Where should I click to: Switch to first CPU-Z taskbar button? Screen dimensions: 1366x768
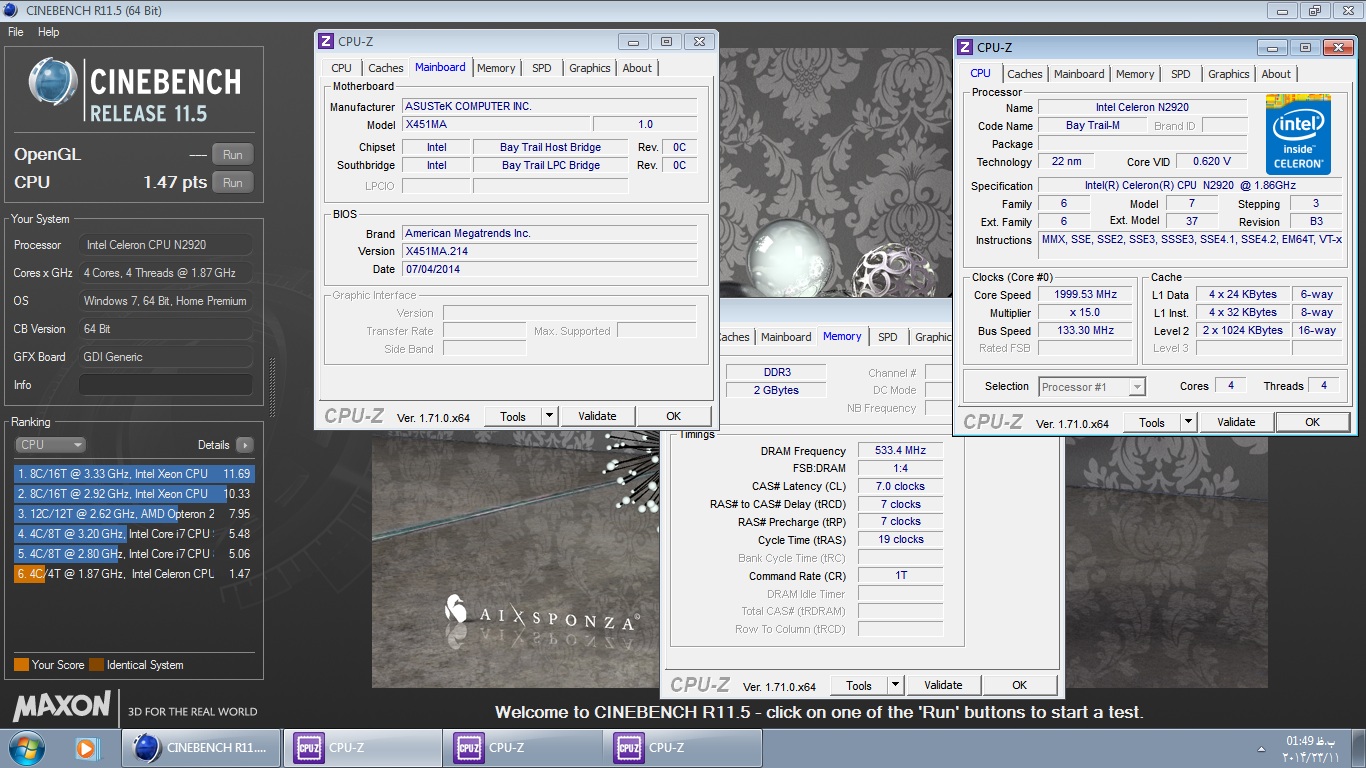pyautogui.click(x=362, y=747)
